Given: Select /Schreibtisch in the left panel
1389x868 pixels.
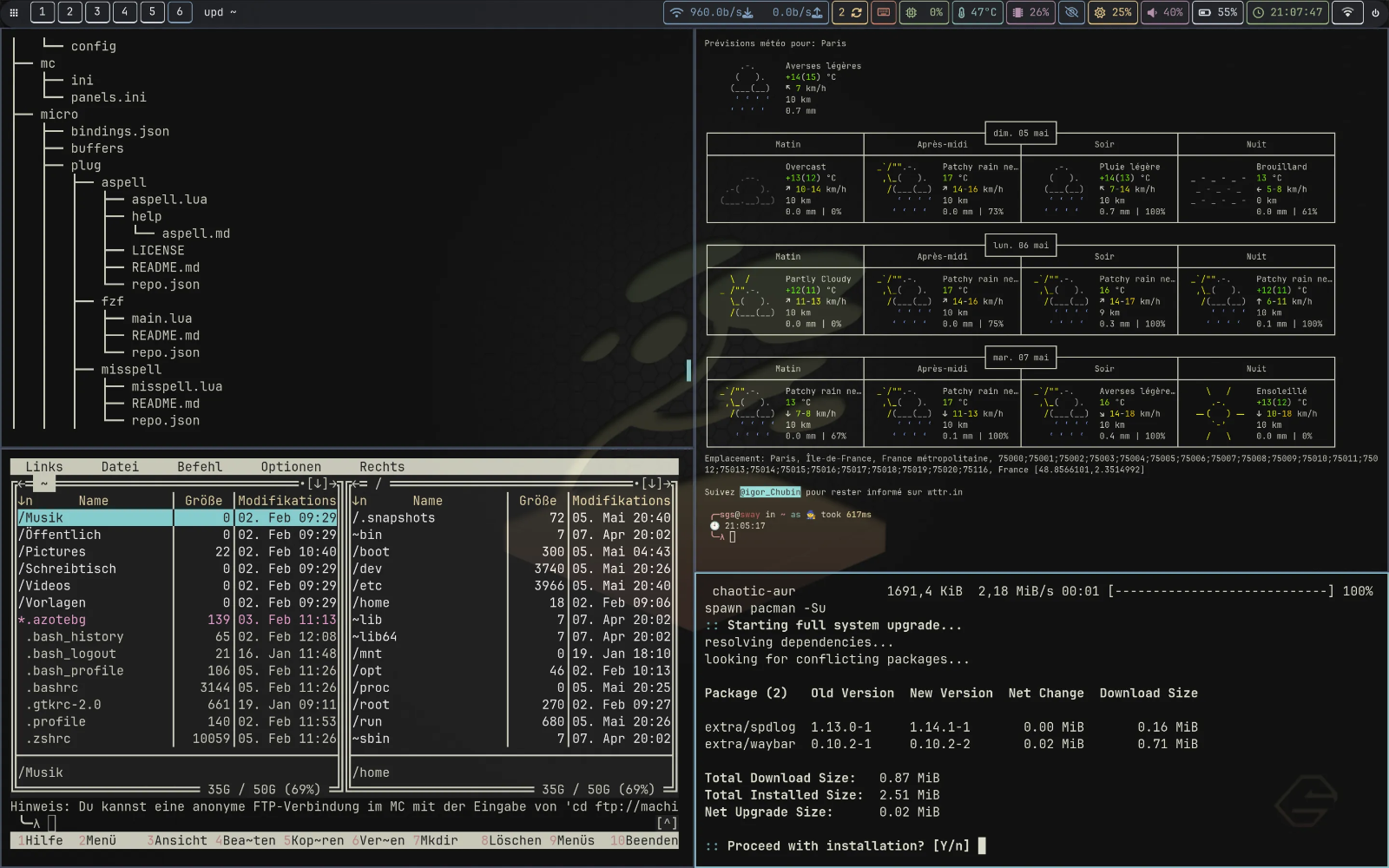Looking at the screenshot, I should [x=177, y=569].
